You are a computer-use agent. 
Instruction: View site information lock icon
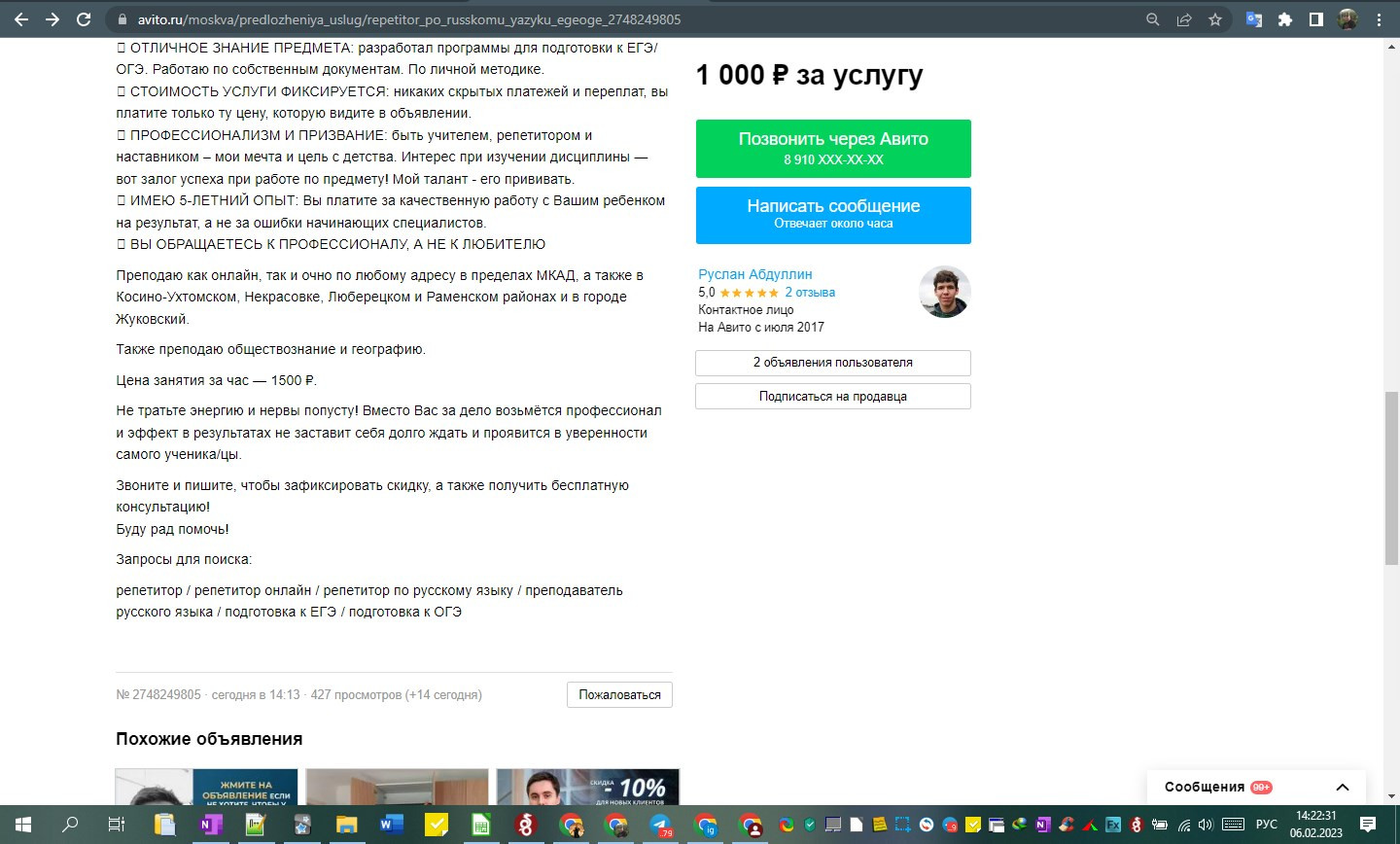(122, 19)
